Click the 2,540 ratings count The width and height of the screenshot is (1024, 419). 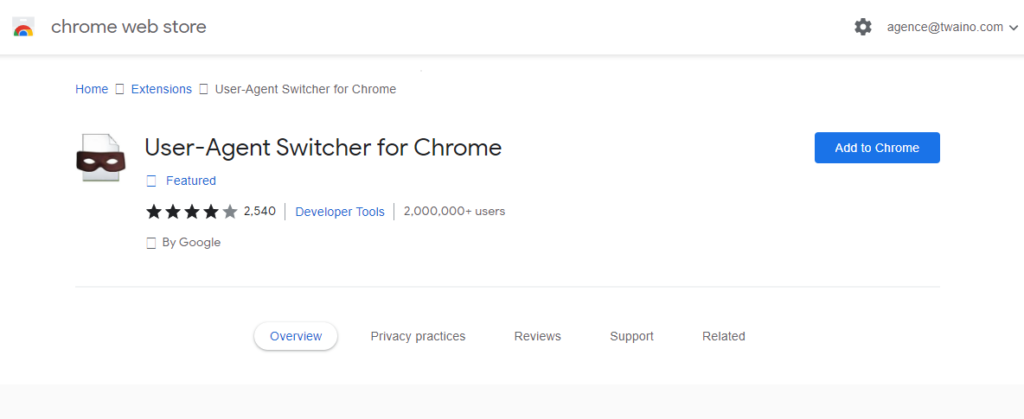click(259, 211)
